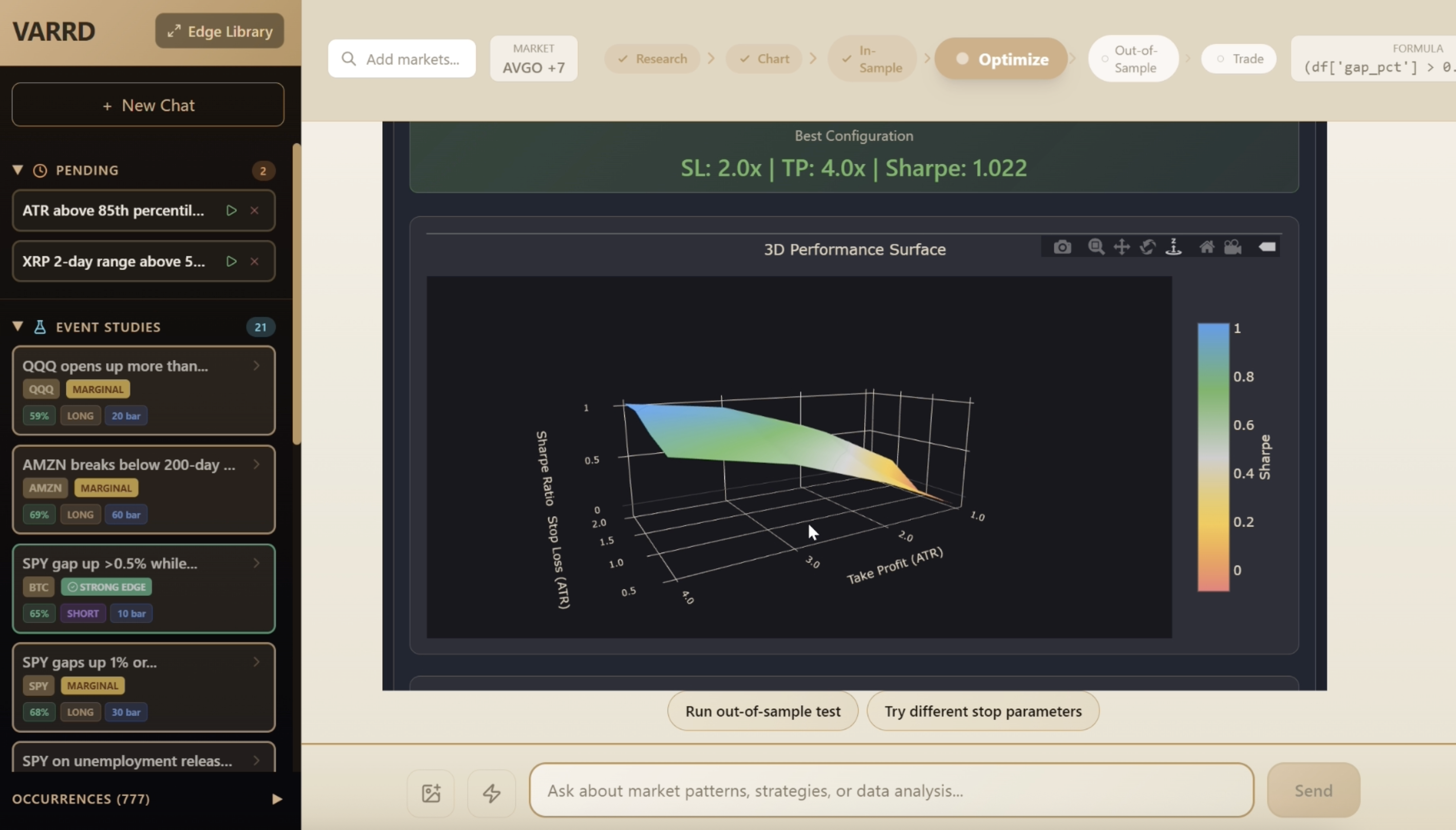Expand the OCCURRENCES section arrow
1456x830 pixels.
coord(277,798)
